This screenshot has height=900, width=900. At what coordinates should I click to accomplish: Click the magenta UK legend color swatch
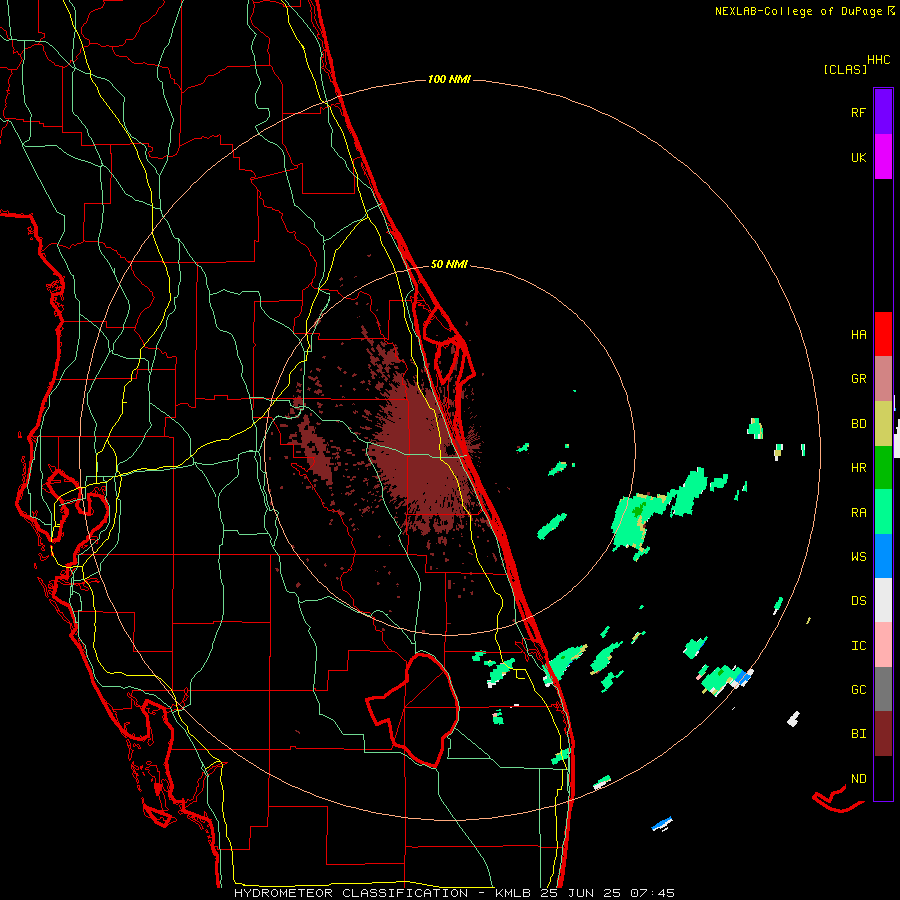click(x=883, y=157)
